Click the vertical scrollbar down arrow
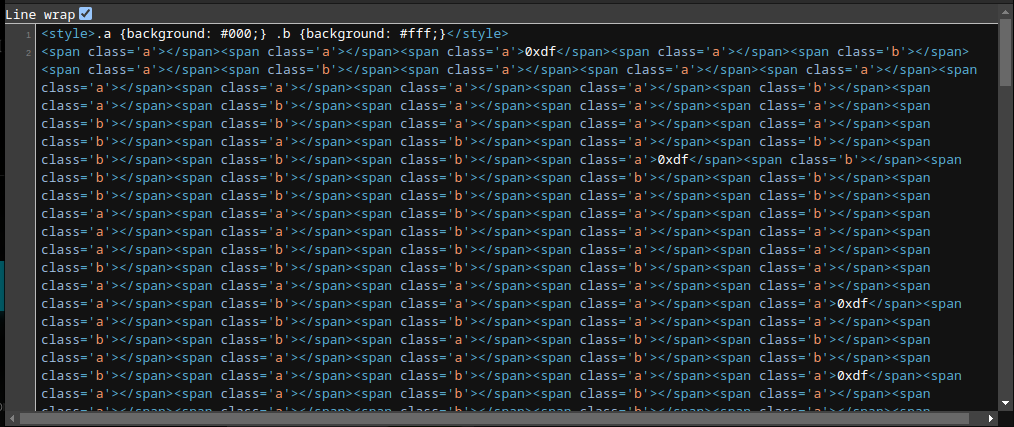 click(x=1005, y=403)
